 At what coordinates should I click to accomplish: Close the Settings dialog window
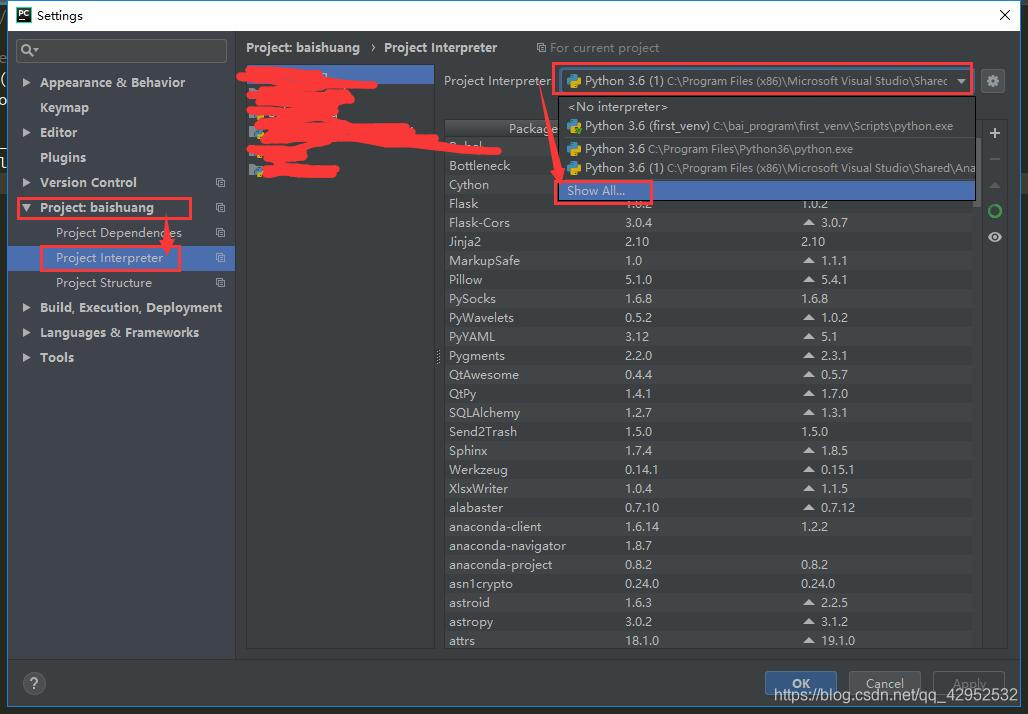[x=1004, y=15]
